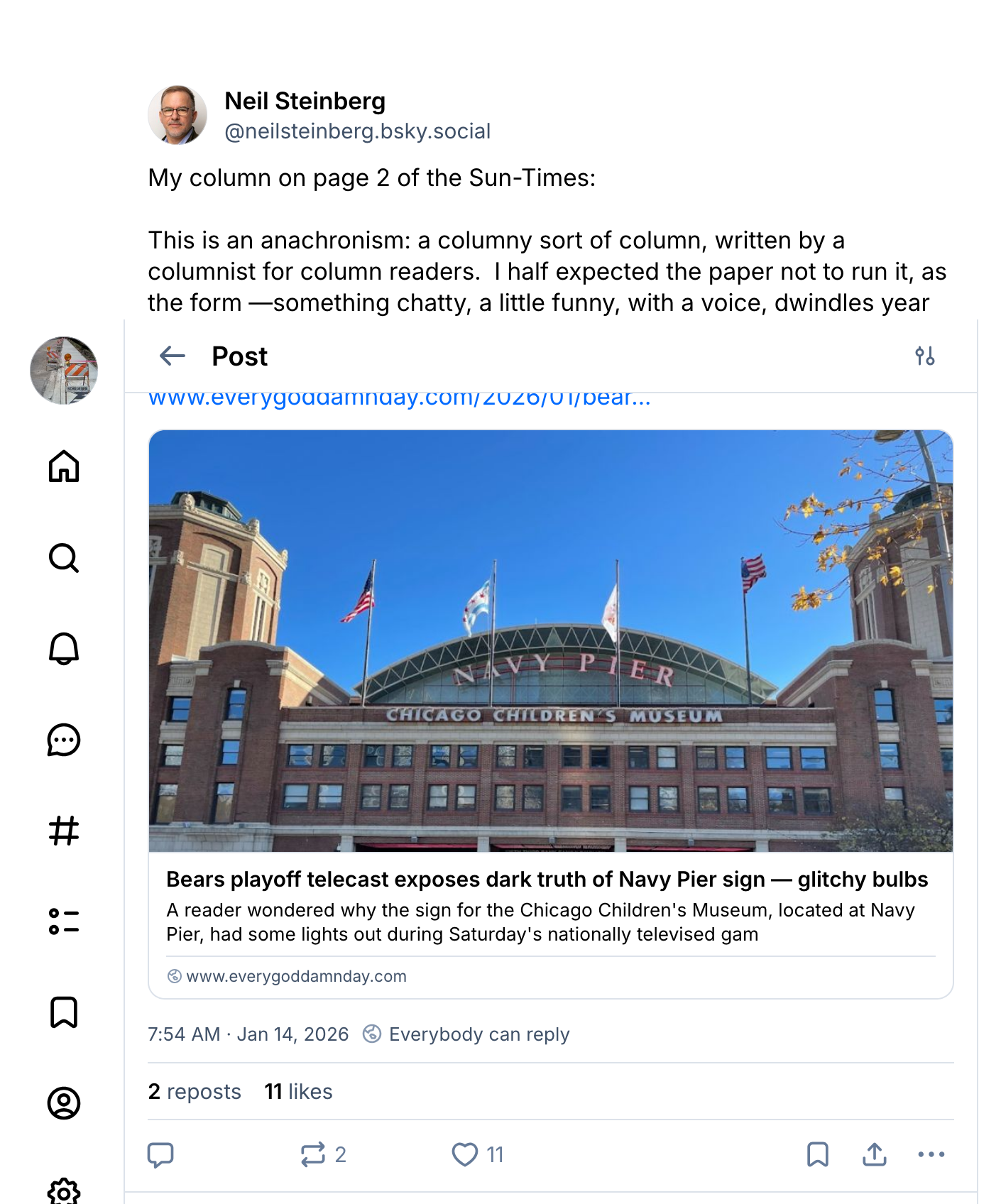Share the post via share icon
Viewport: 1001px width, 1204px height.
pos(875,1154)
